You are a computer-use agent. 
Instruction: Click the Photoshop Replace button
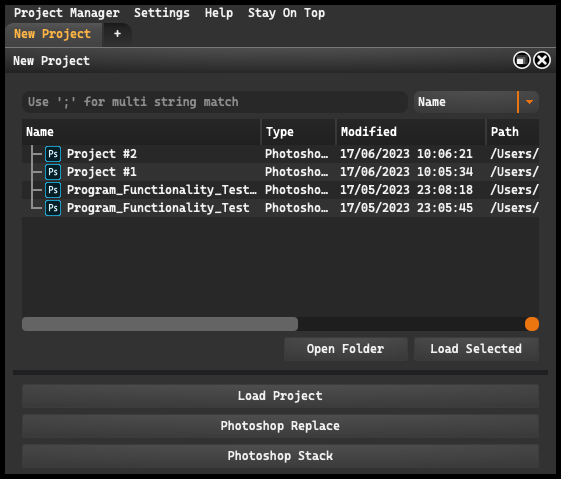coord(280,426)
